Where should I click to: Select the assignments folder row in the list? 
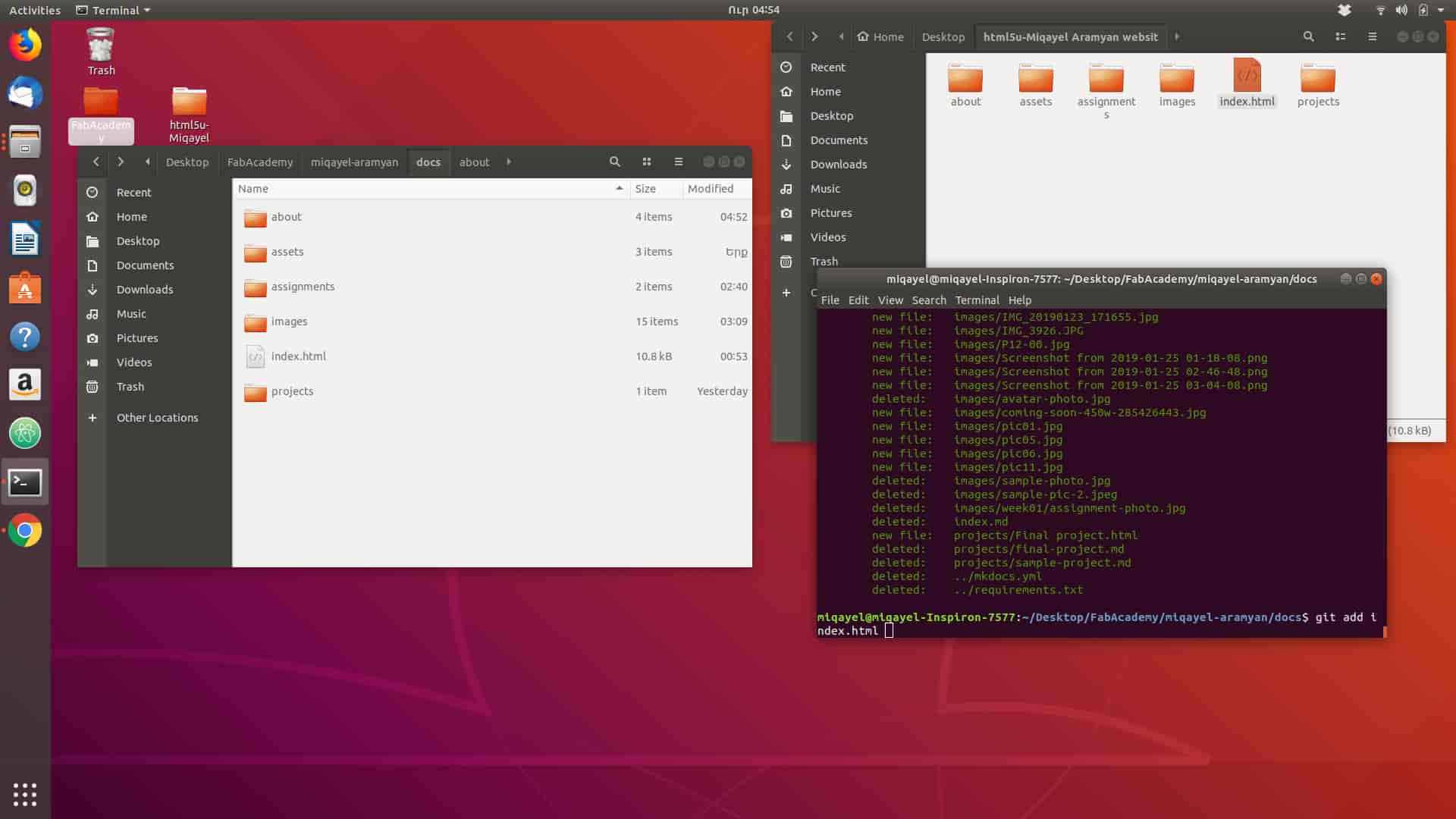coord(303,287)
